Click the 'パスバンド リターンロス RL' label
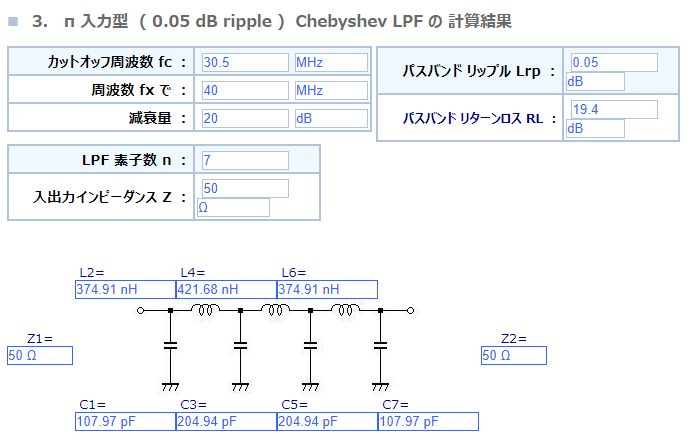This screenshot has width=691, height=443. pos(479,118)
